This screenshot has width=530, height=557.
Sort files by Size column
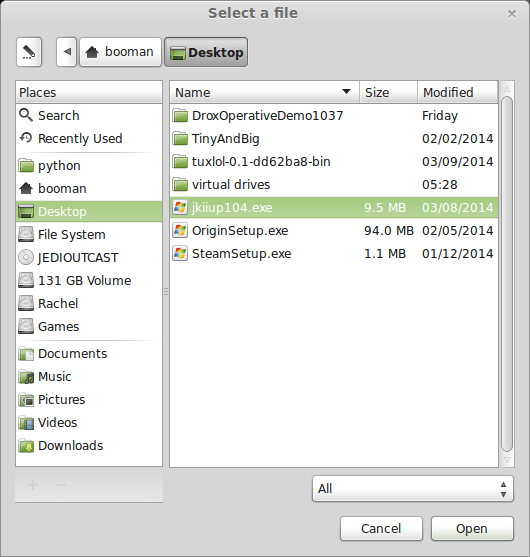(x=389, y=92)
